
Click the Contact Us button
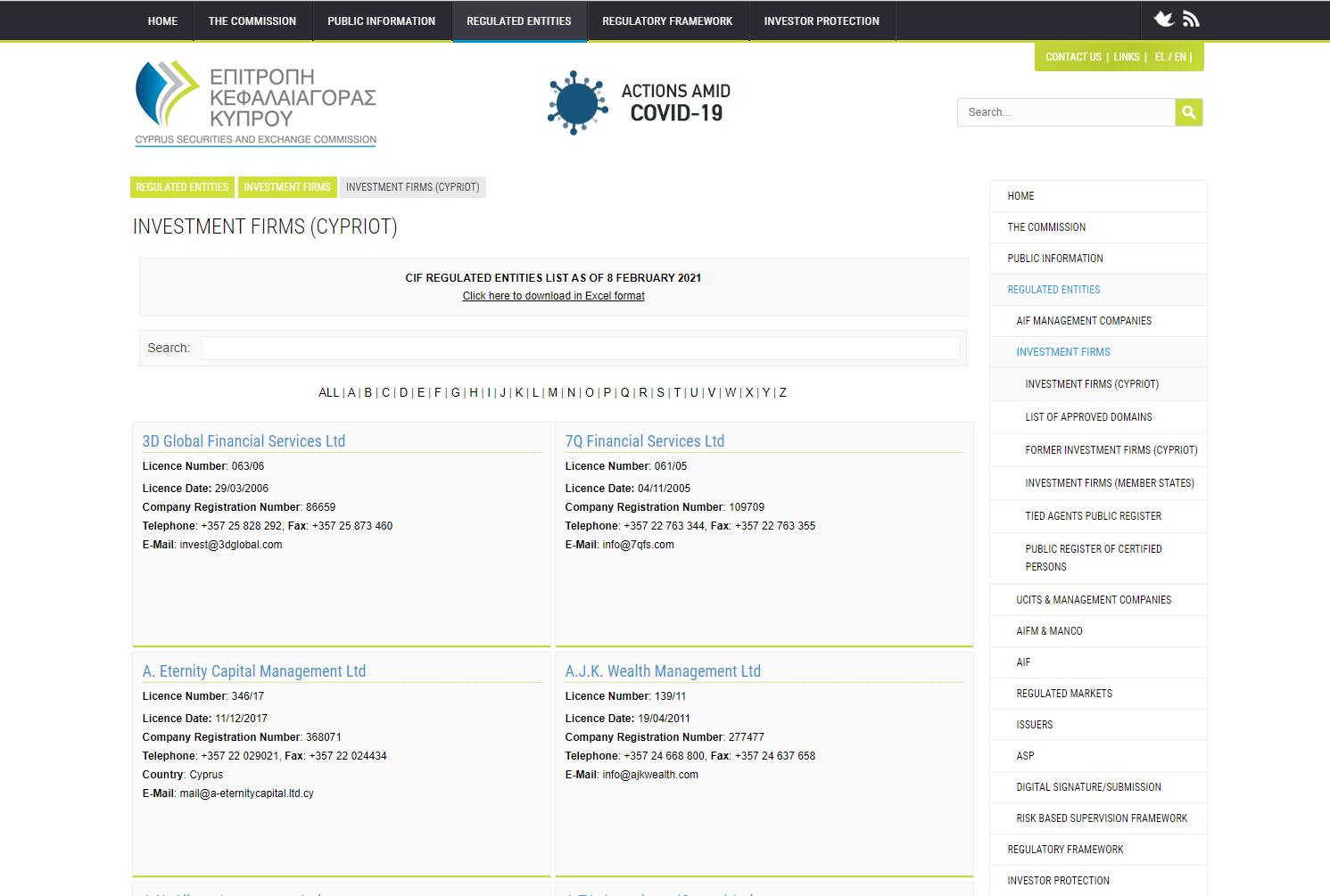tap(1073, 57)
